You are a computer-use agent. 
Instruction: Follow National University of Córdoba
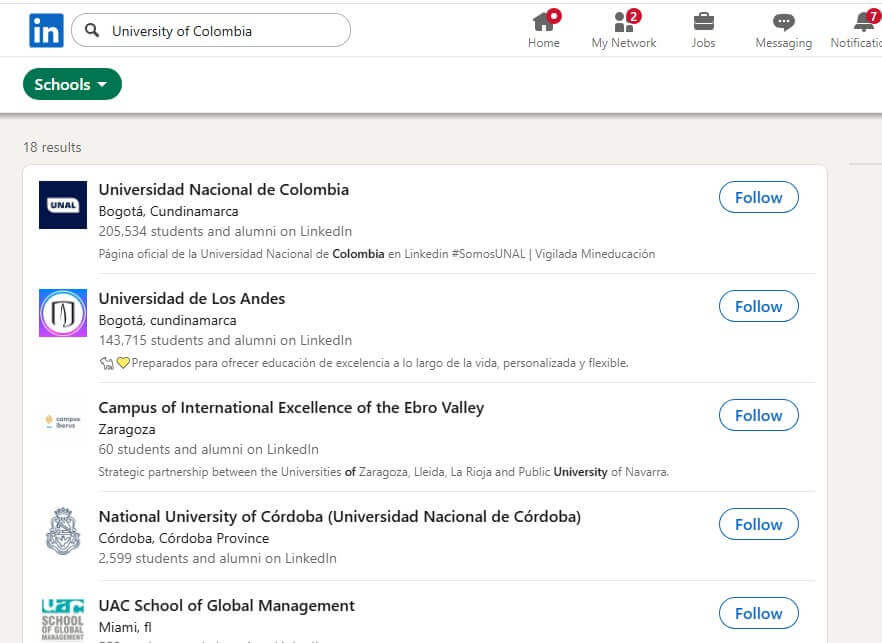pos(758,524)
